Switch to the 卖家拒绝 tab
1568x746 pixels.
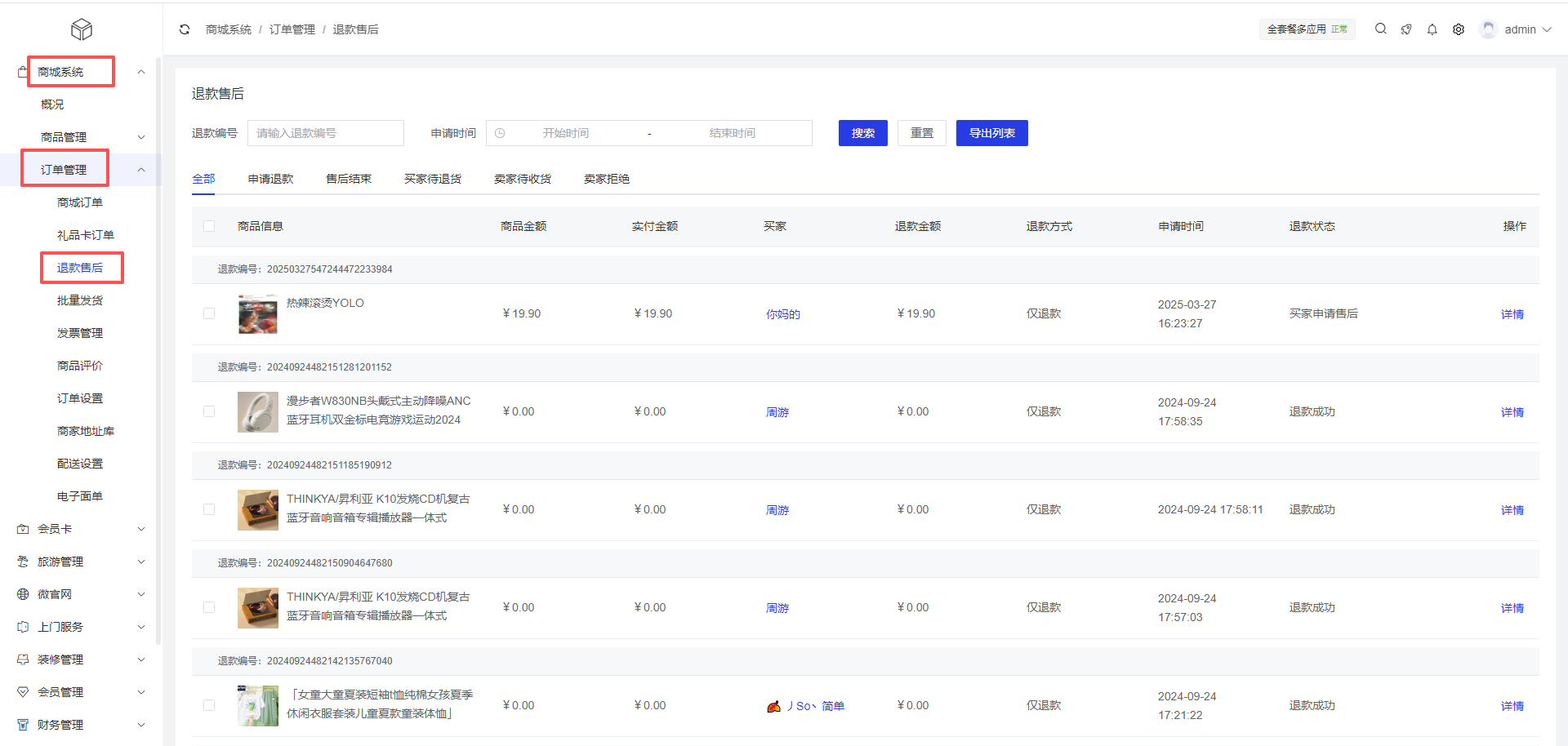pyautogui.click(x=606, y=179)
